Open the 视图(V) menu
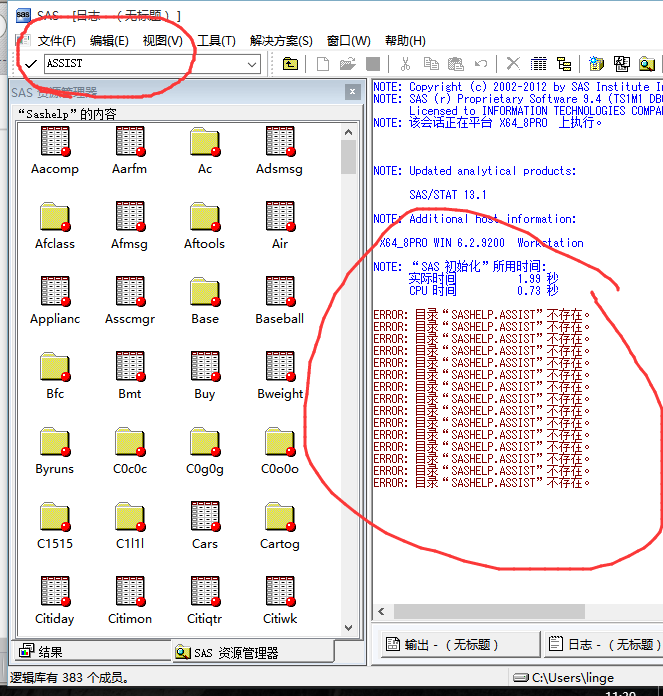663x696 pixels. 162,41
